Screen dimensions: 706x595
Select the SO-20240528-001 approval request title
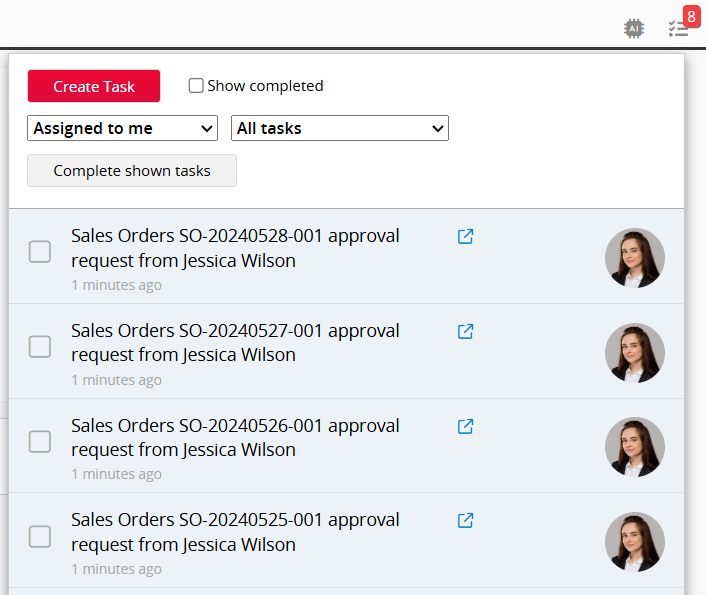pyautogui.click(x=235, y=248)
